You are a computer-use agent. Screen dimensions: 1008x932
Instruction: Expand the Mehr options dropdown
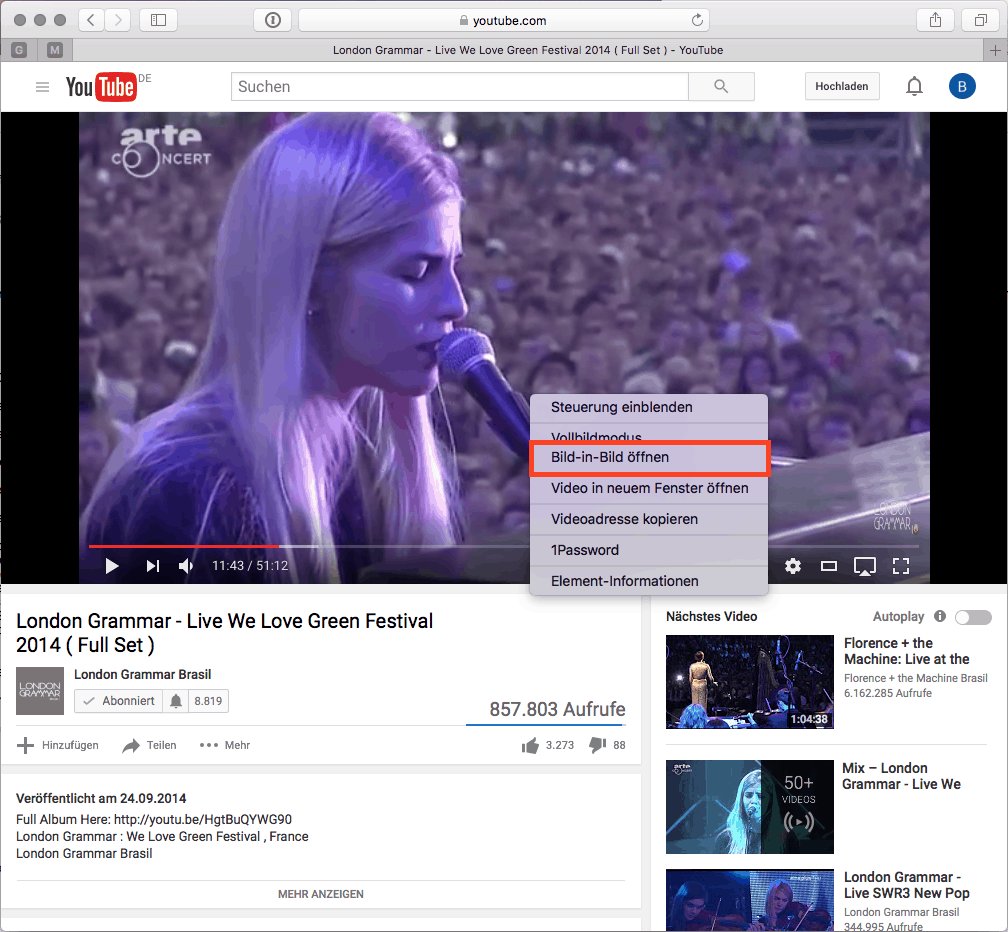click(225, 745)
